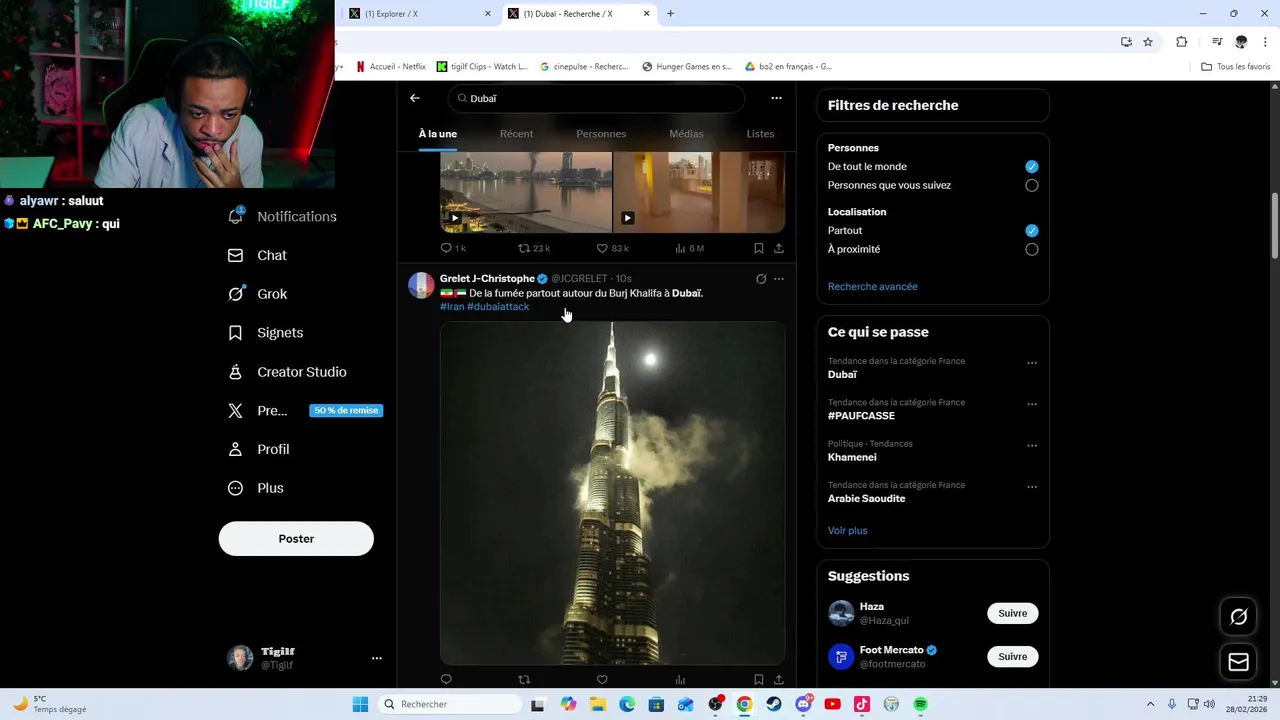Open options for the Khamenei trend
The image size is (1280, 720).
1032,446
